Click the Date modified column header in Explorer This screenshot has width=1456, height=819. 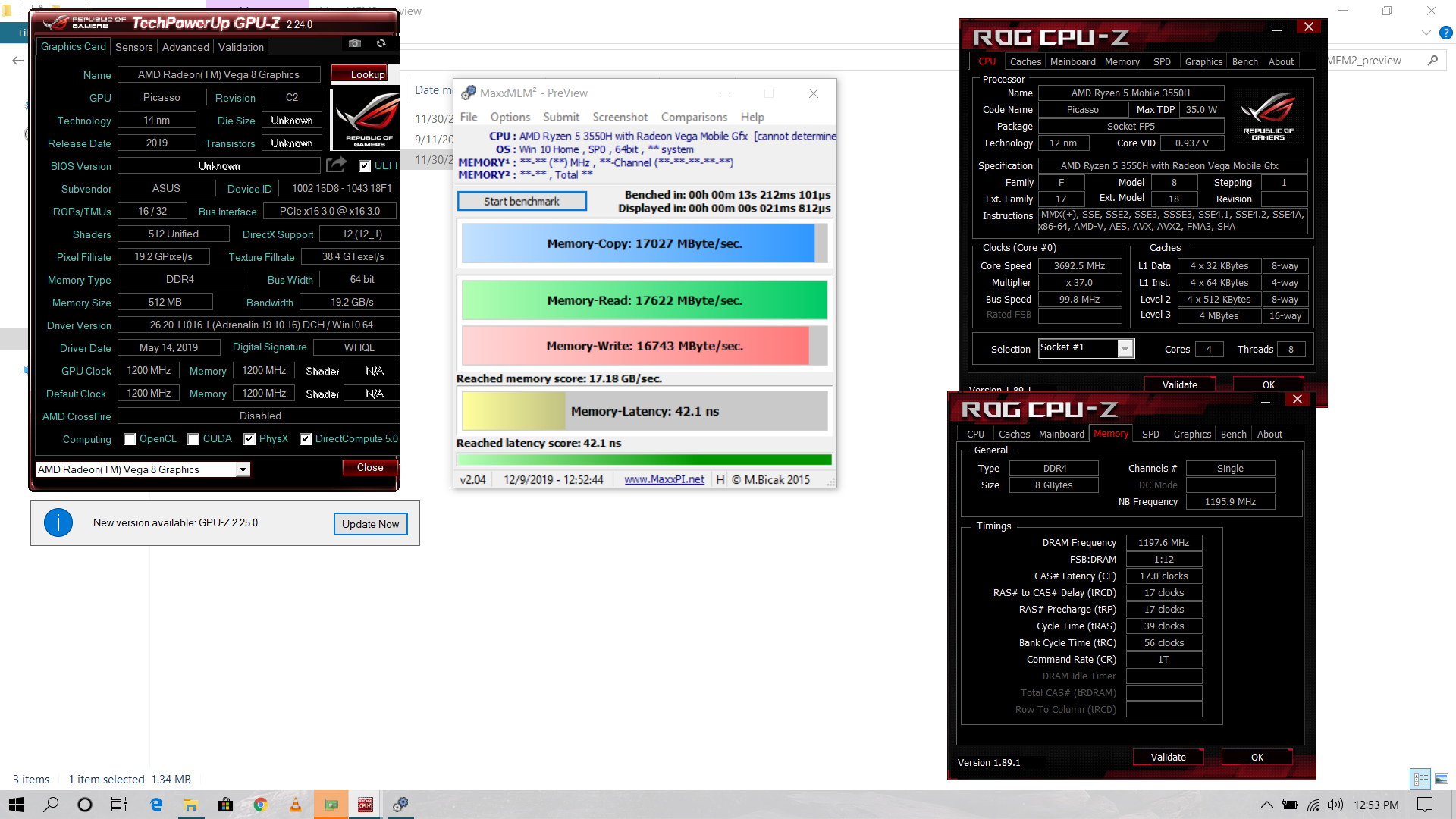(x=433, y=90)
